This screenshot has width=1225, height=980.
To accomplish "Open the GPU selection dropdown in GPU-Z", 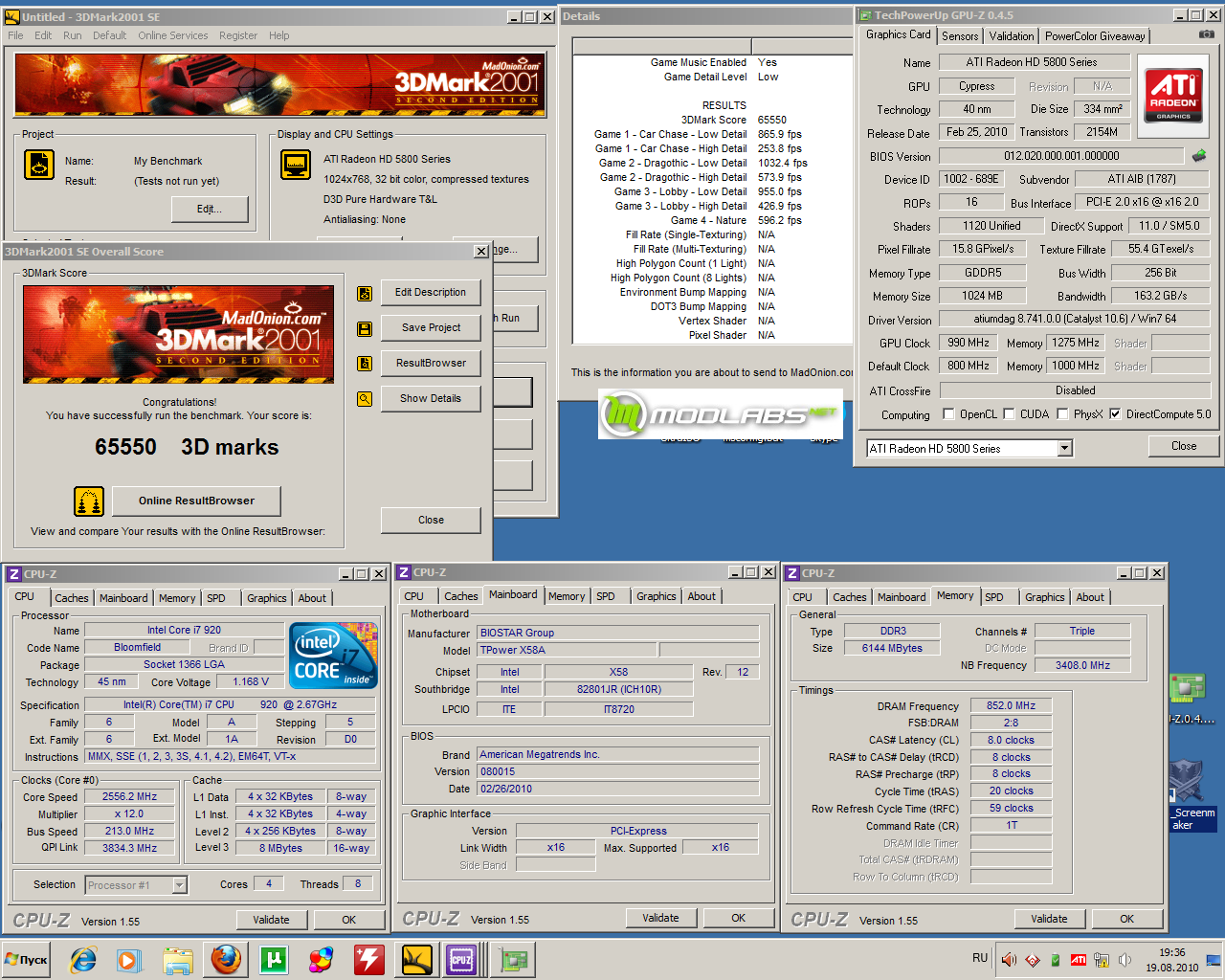I will tap(1064, 448).
